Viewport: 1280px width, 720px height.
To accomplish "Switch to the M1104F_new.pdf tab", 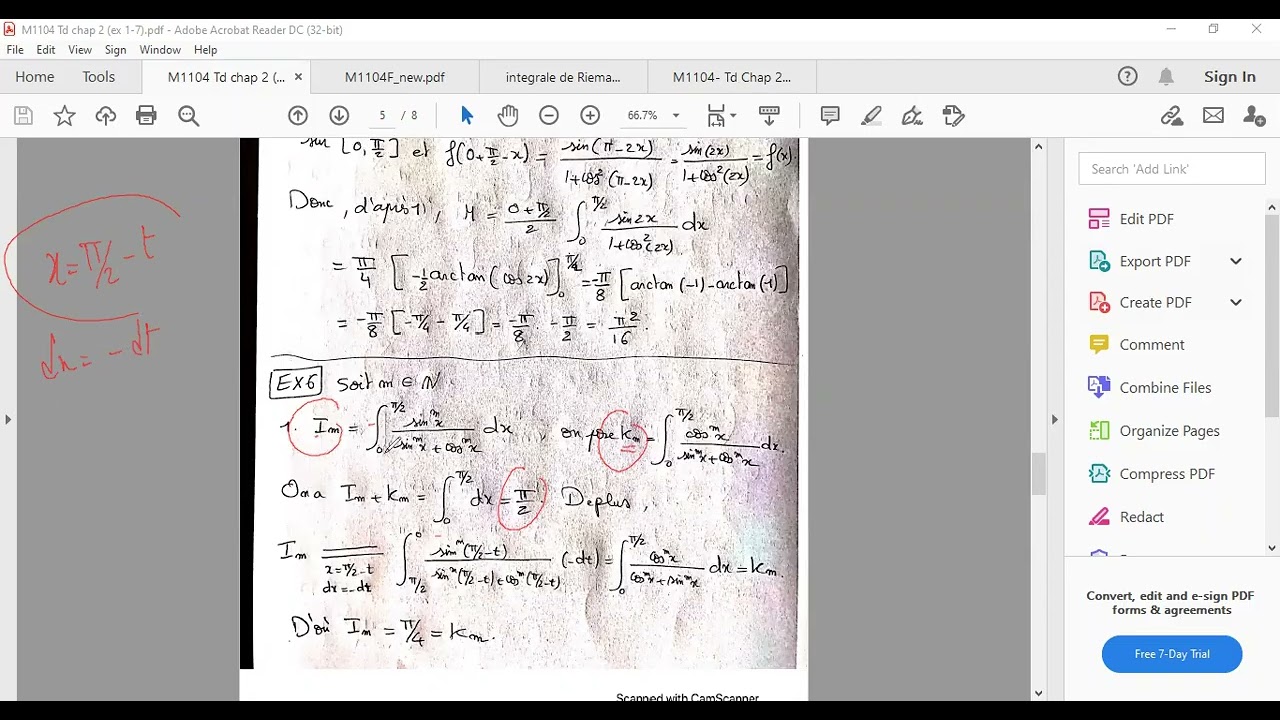I will pos(395,76).
